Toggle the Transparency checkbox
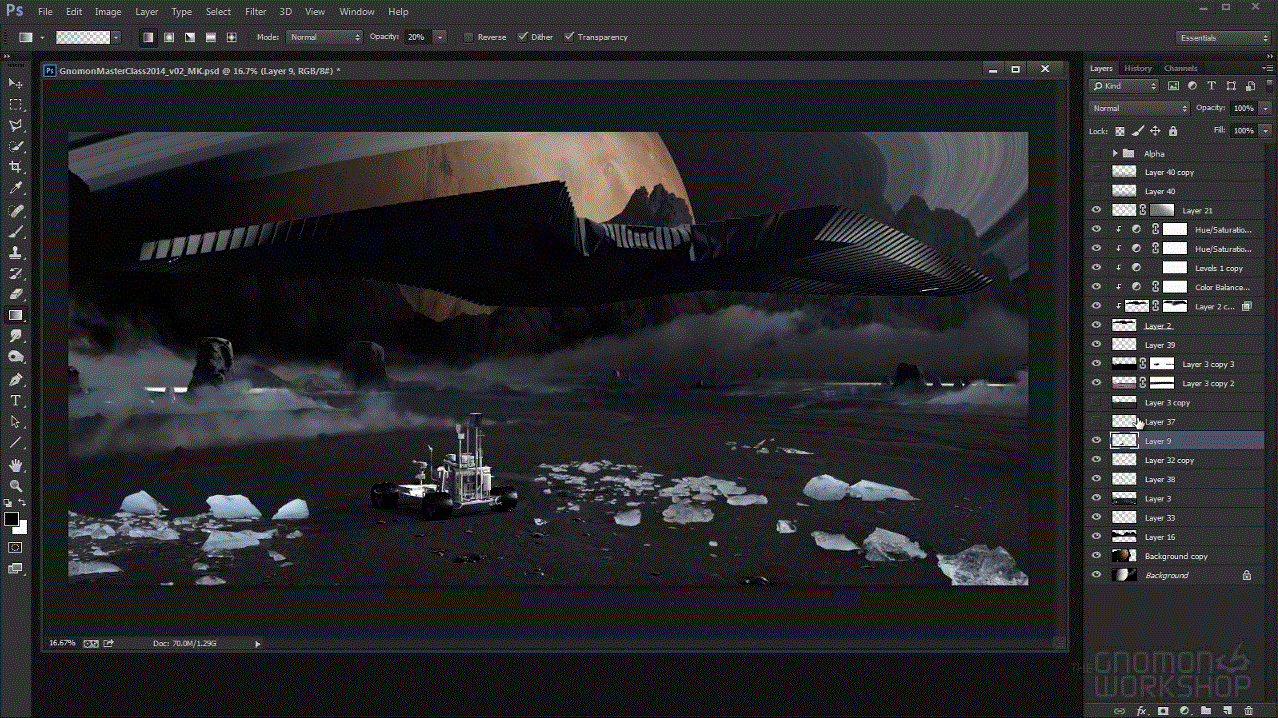Viewport: 1278px width, 718px height. (x=569, y=37)
